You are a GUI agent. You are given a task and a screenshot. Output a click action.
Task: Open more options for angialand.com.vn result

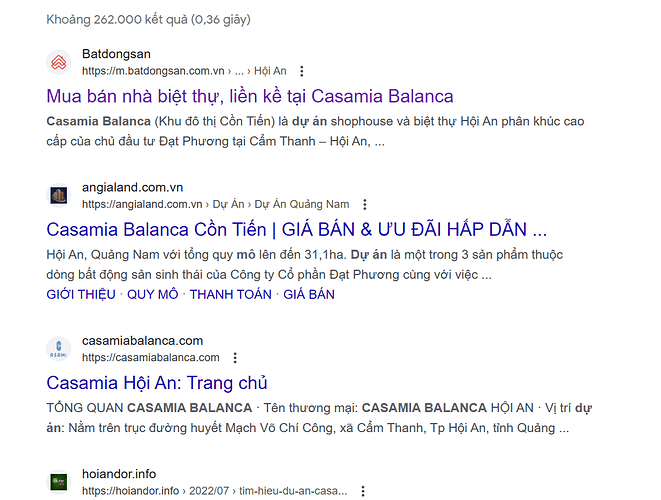pos(365,204)
